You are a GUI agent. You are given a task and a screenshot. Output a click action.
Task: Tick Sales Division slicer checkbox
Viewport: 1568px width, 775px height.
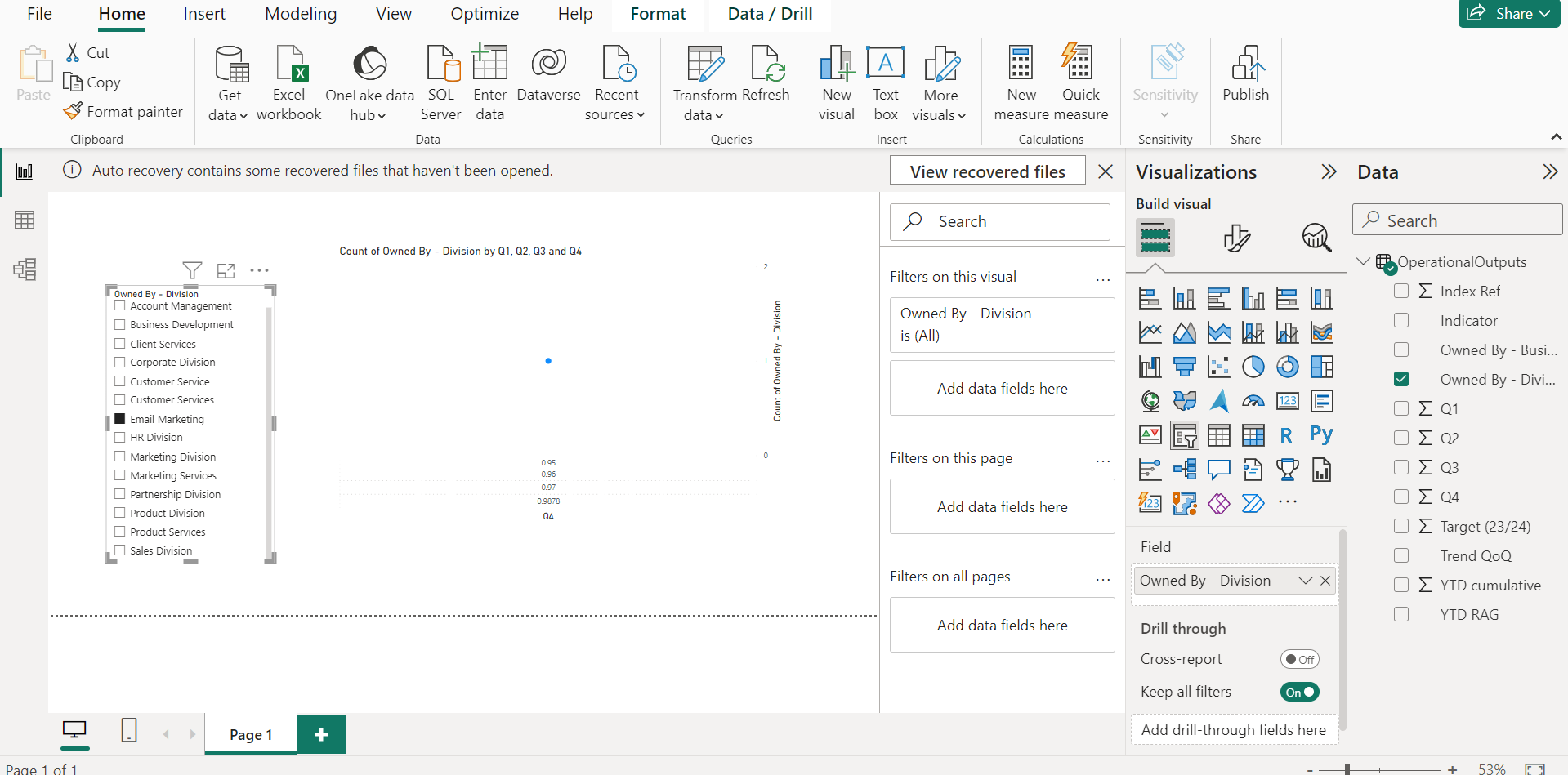[x=120, y=550]
